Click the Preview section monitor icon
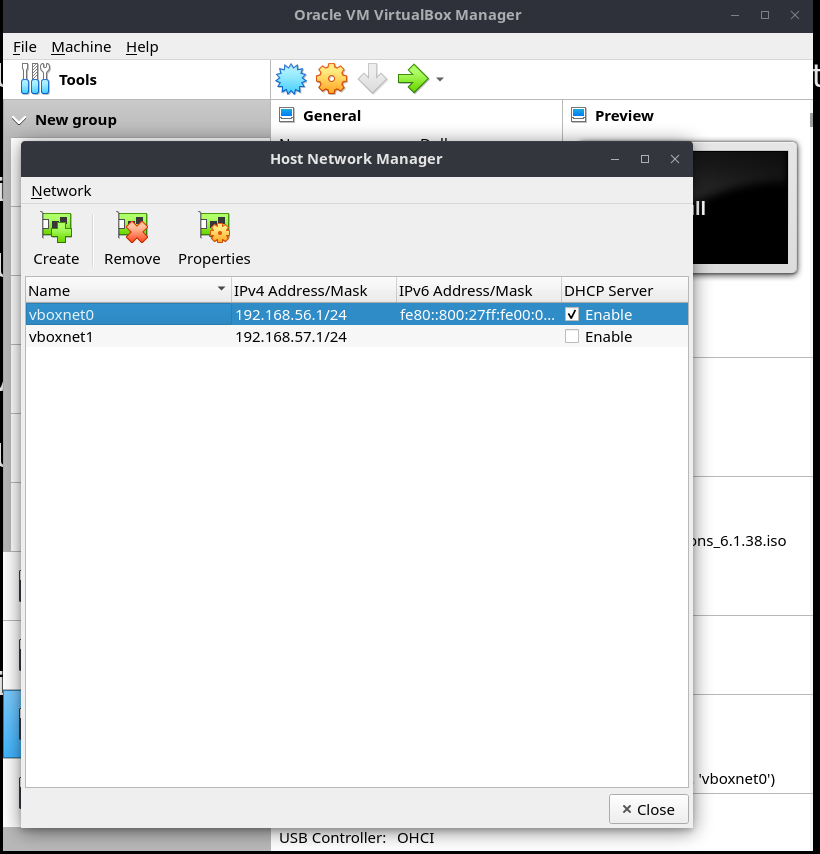 pyautogui.click(x=578, y=115)
